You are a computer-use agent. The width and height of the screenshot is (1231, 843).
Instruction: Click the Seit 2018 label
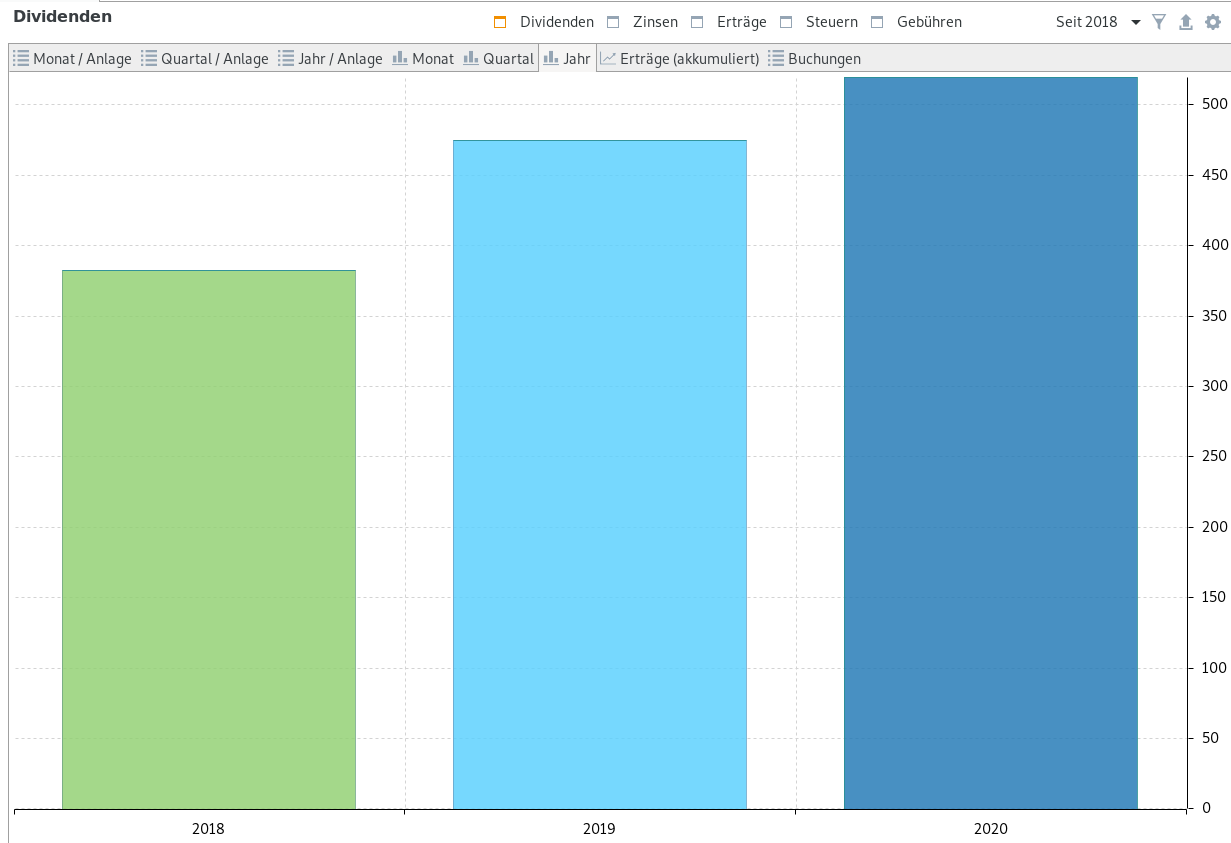click(x=1087, y=22)
